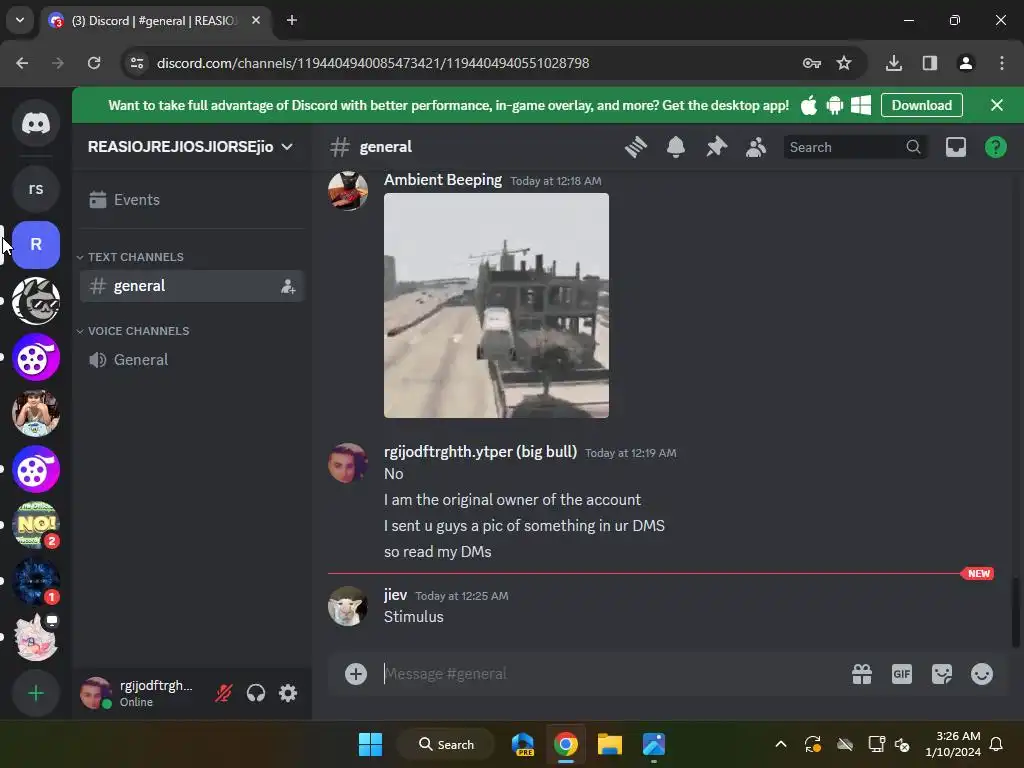This screenshot has width=1024, height=768.
Task: Open the Discord inbox
Action: pyautogui.click(x=955, y=147)
